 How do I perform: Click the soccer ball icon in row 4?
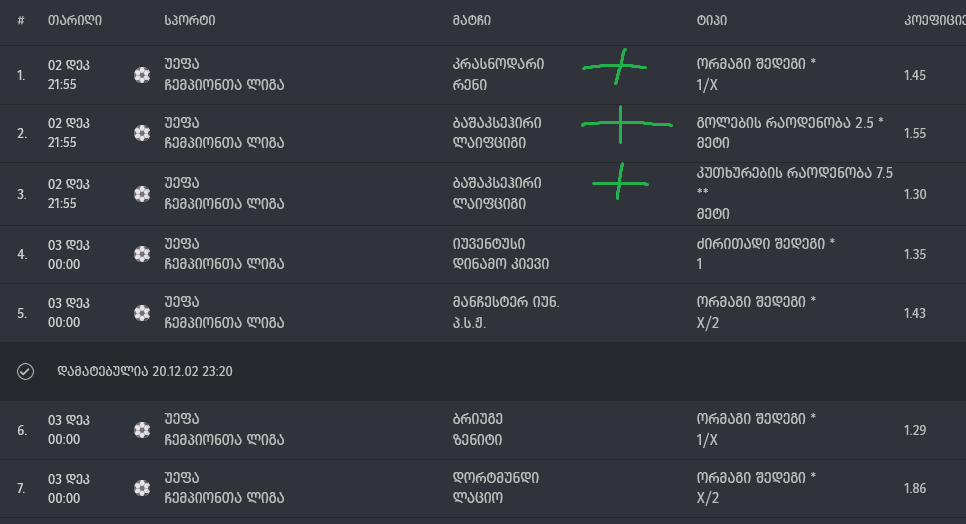click(x=142, y=254)
